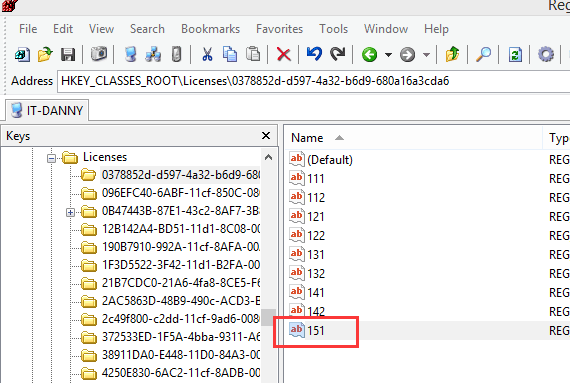Image resolution: width=570 pixels, height=383 pixels.
Task: Click the Save floppy disk icon
Action: (x=68, y=55)
